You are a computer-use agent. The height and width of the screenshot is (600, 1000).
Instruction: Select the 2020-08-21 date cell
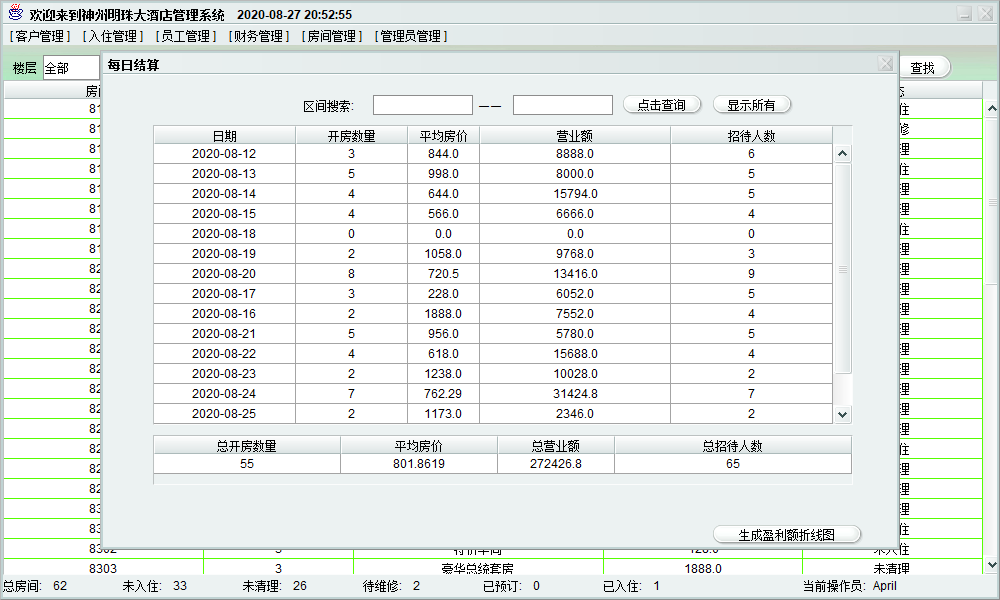coord(224,333)
